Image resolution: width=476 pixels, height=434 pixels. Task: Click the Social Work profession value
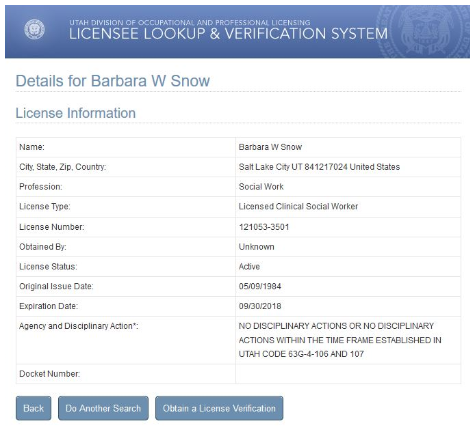tap(261, 187)
